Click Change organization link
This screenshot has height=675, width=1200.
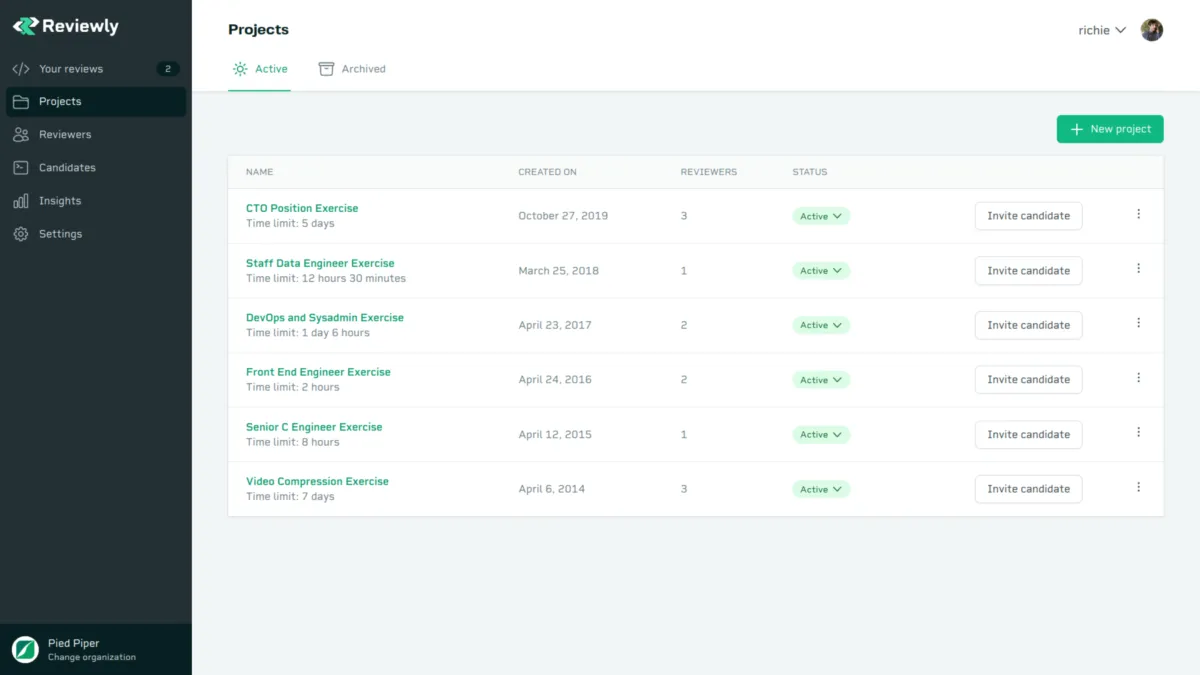click(x=92, y=657)
